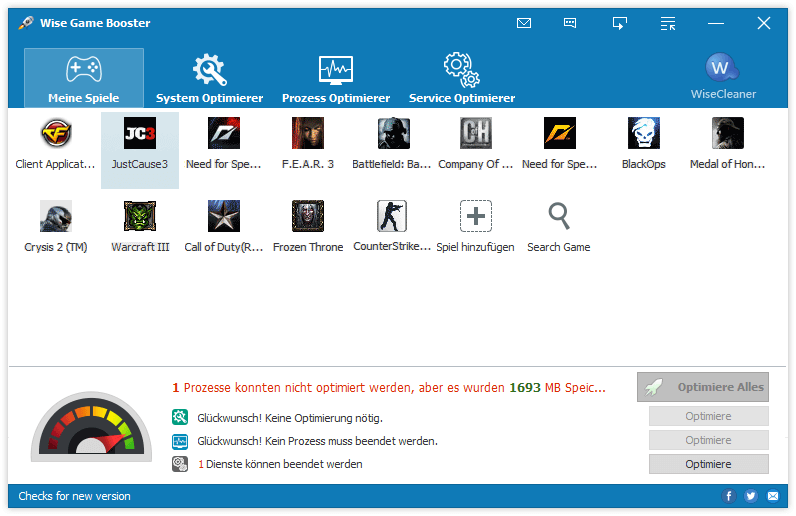Open the Facebook icon in status bar

728,496
